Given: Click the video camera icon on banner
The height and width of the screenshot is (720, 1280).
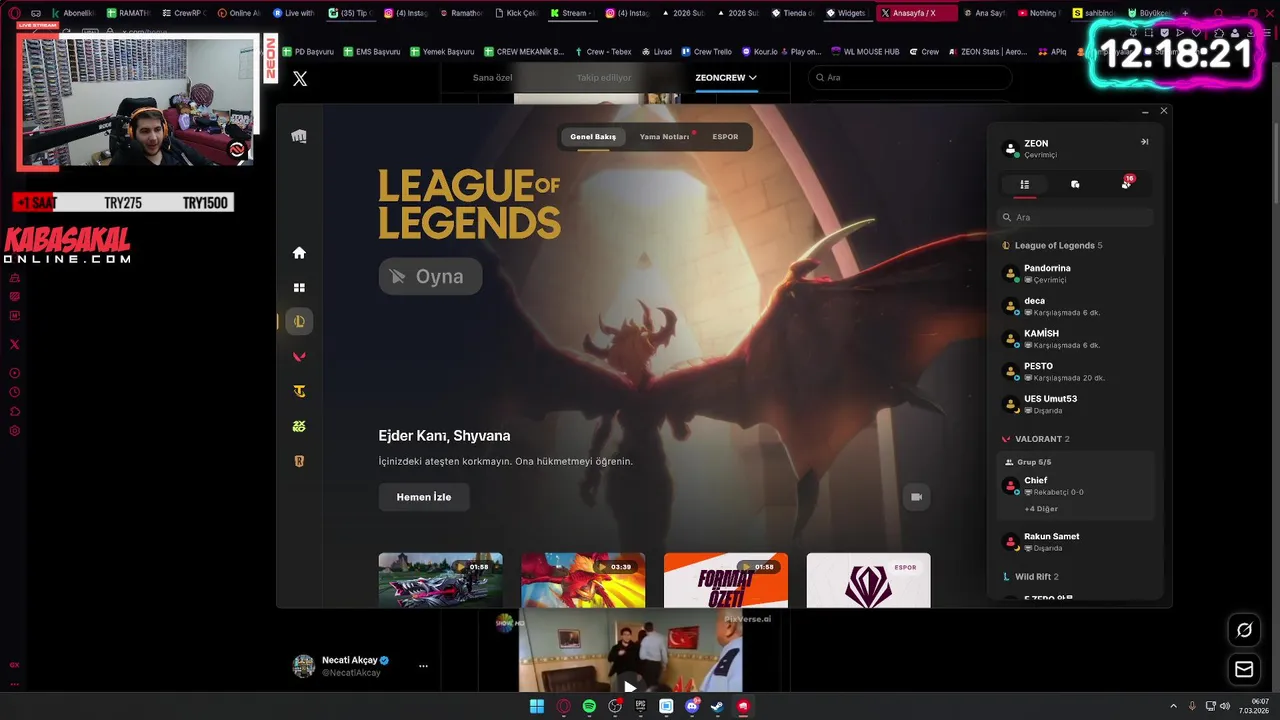Looking at the screenshot, I should point(916,497).
